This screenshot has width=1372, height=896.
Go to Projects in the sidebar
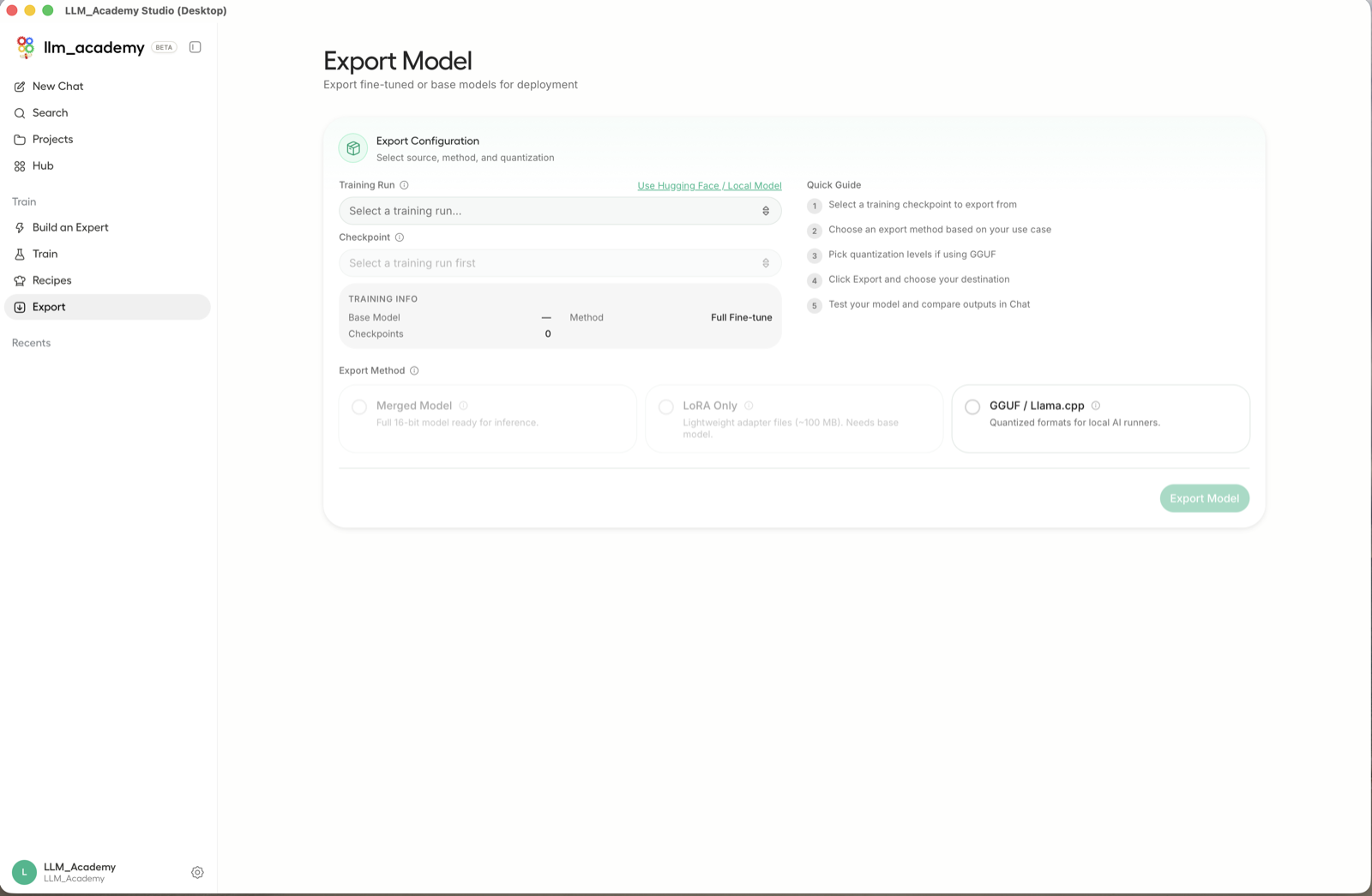click(x=107, y=140)
